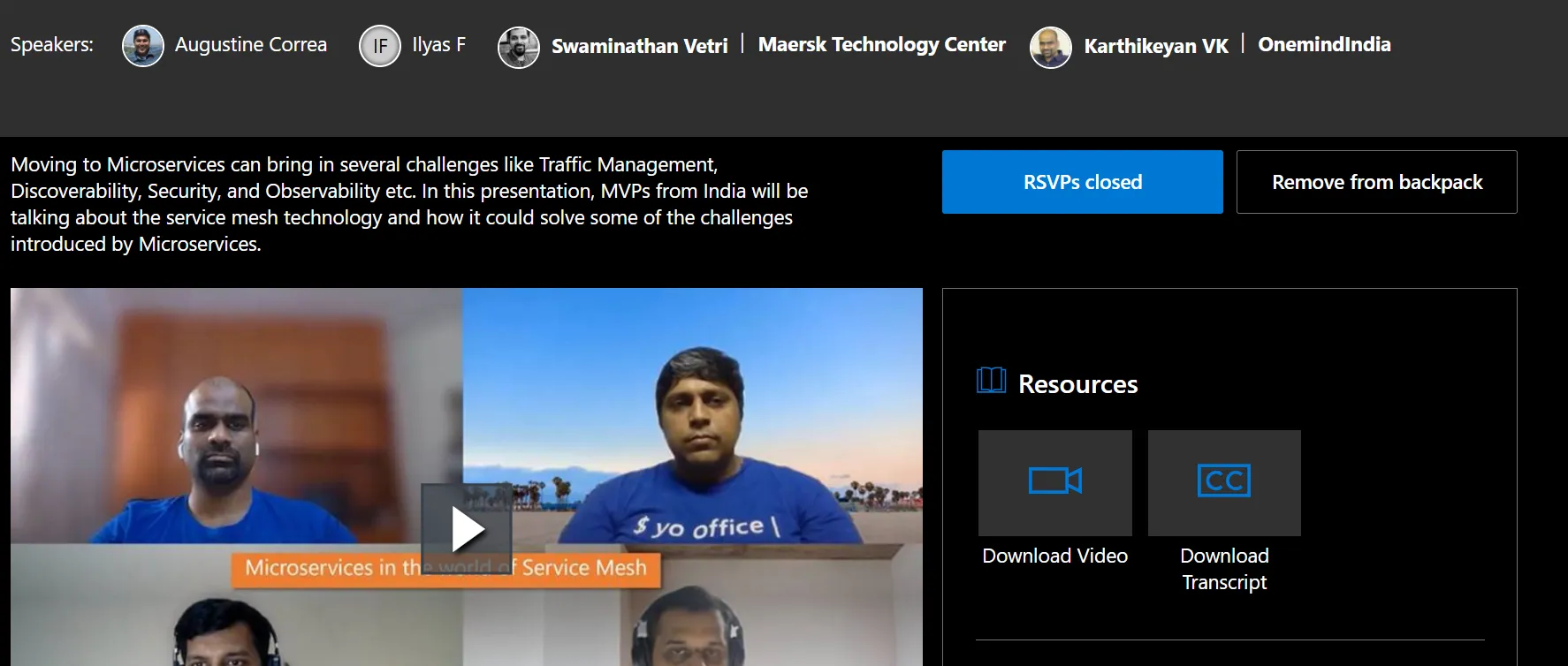Screen dimensions: 1568x666
Task: Click the Resources section heading
Action: pos(1077,384)
